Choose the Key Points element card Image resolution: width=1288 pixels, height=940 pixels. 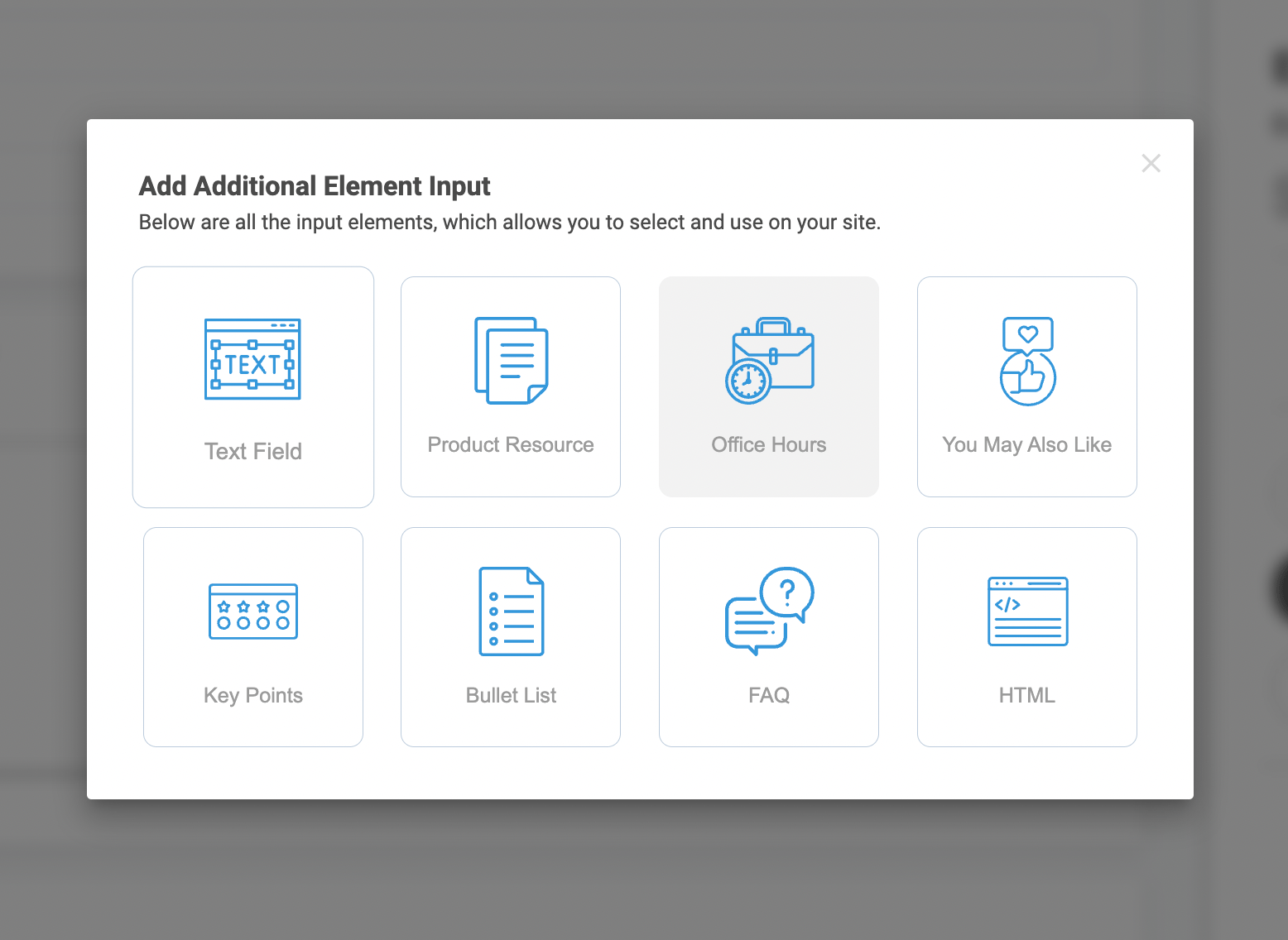tap(252, 637)
